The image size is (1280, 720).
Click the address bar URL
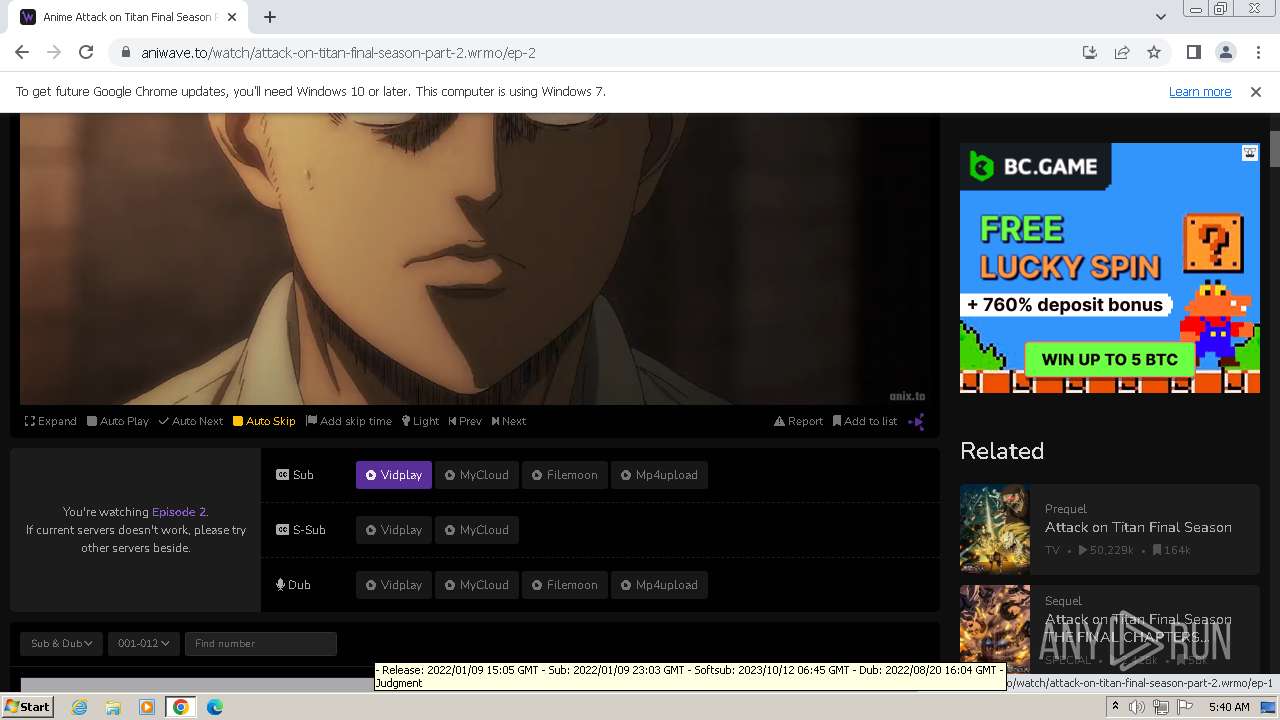click(339, 53)
